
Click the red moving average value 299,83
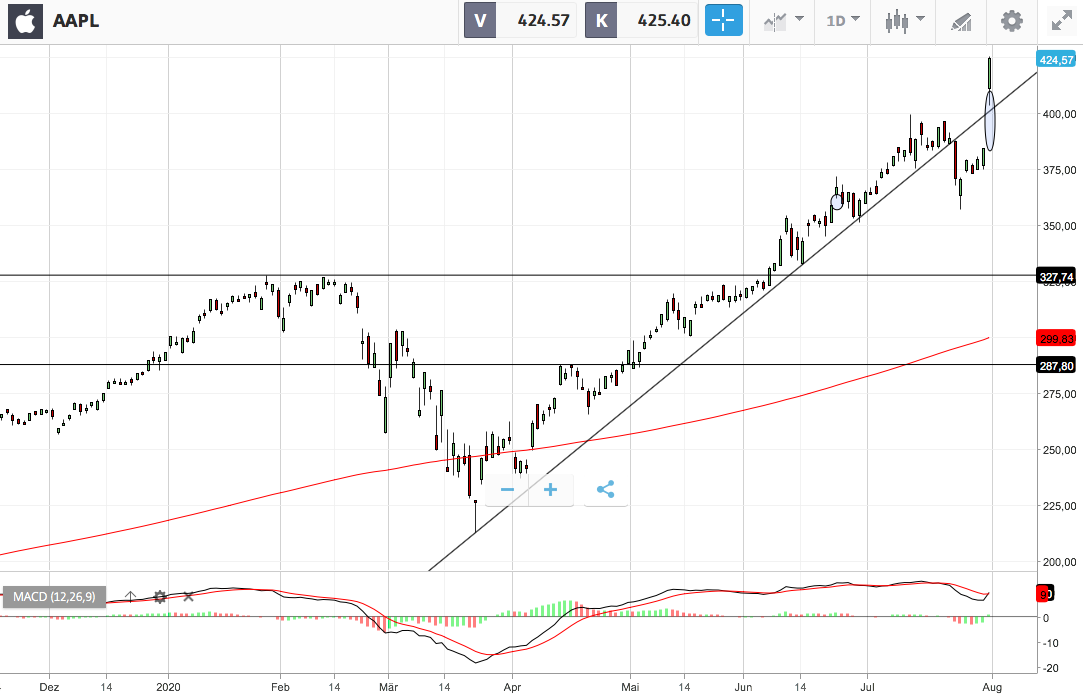pyautogui.click(x=1057, y=338)
